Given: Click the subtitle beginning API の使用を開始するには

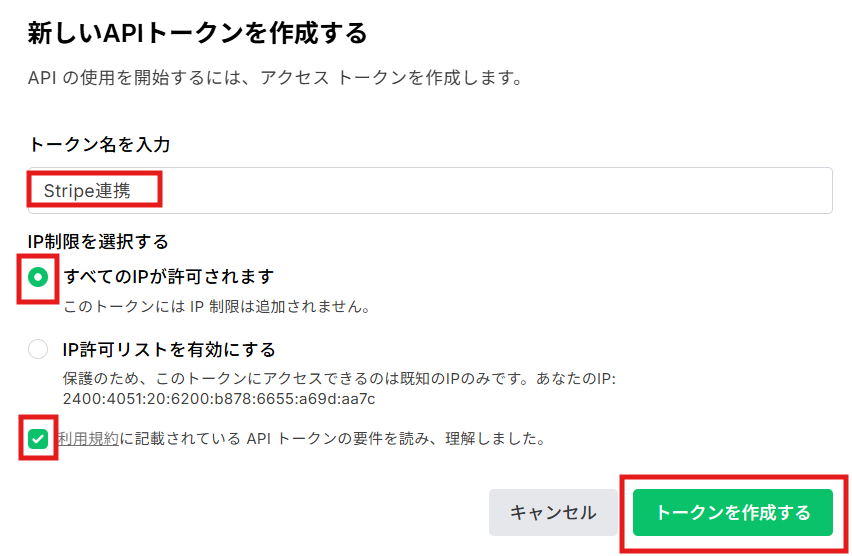Looking at the screenshot, I should pyautogui.click(x=275, y=78).
